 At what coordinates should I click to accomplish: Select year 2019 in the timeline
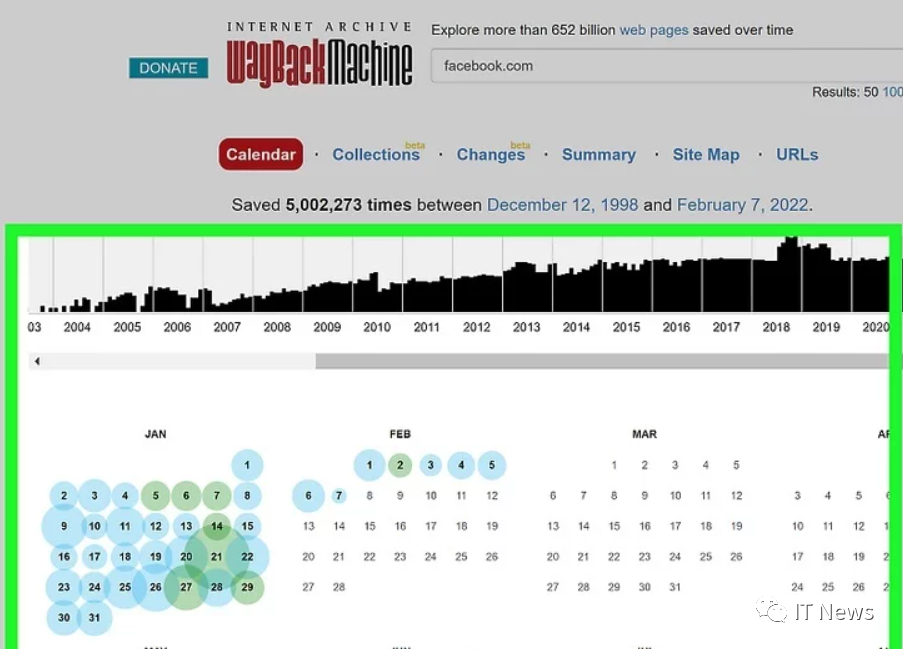(826, 327)
